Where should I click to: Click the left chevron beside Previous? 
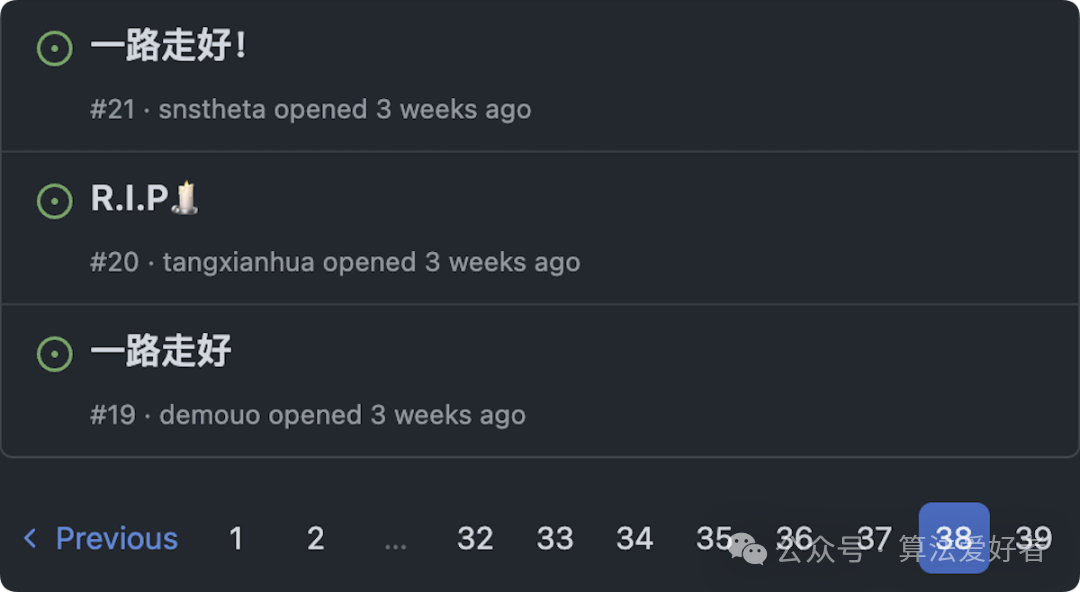29,538
